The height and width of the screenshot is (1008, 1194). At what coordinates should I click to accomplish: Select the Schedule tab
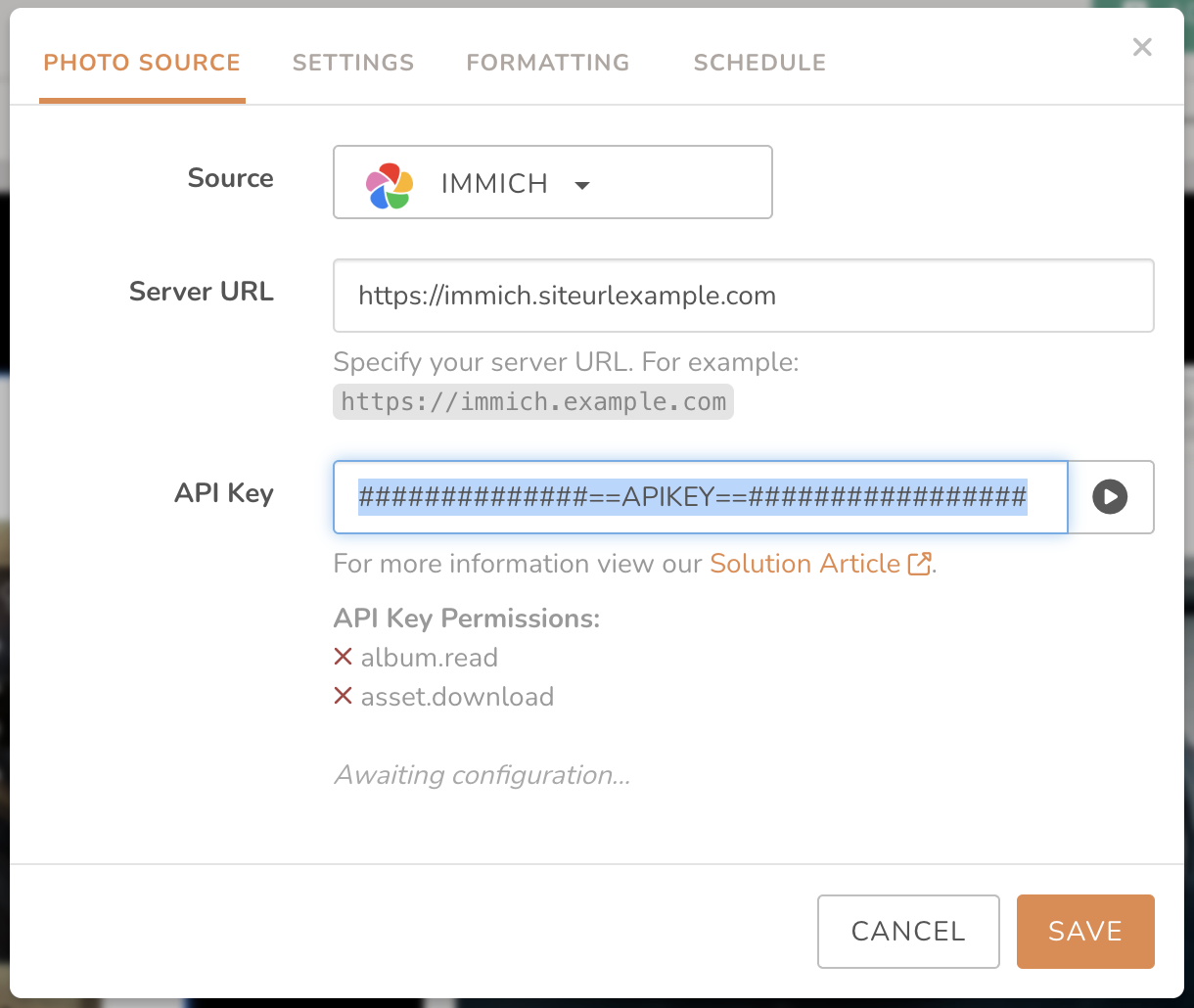click(759, 63)
